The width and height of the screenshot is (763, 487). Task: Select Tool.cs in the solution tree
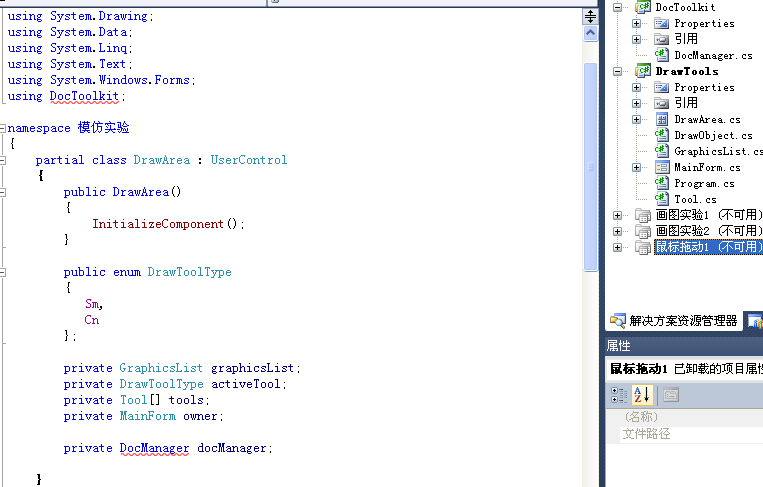(695, 199)
